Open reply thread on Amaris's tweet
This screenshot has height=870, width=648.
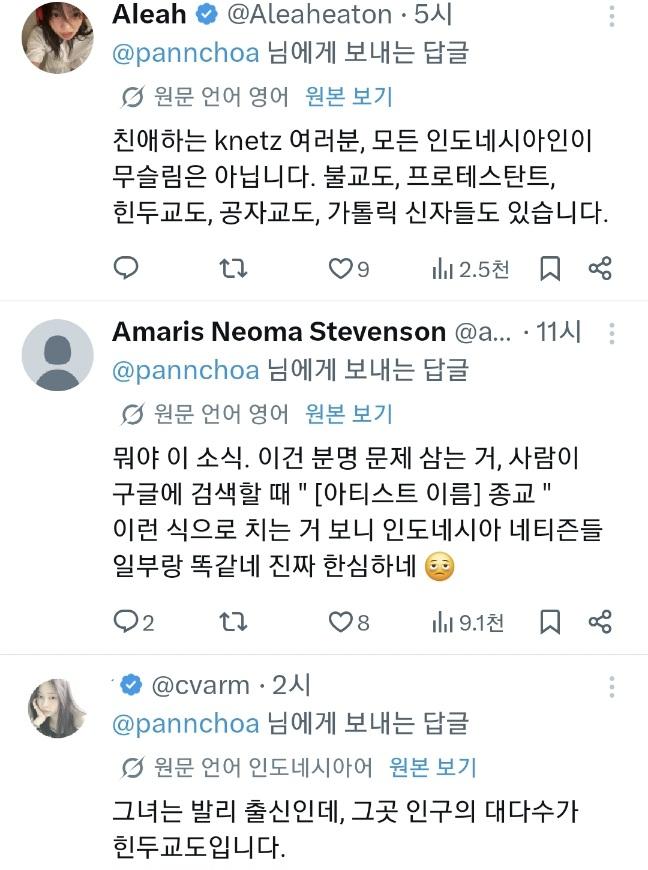(133, 622)
